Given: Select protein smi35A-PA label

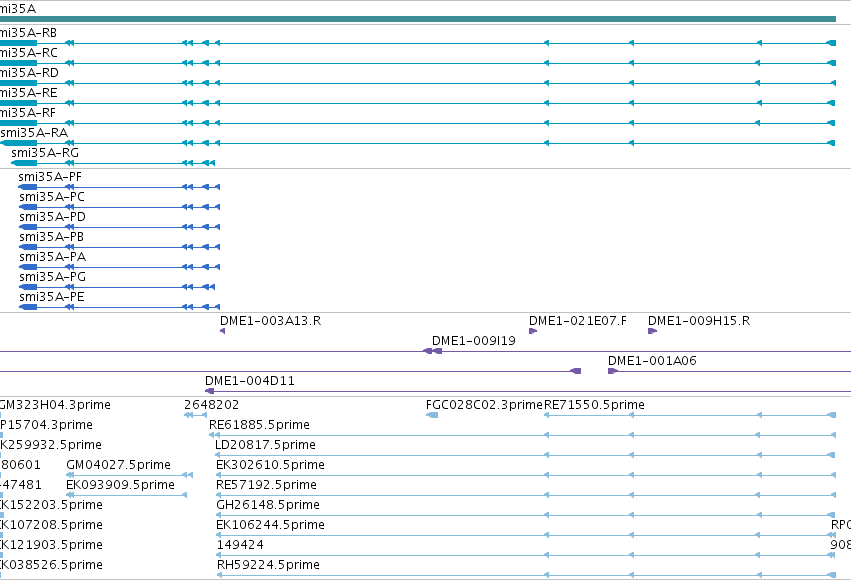Looking at the screenshot, I should coord(53,257).
